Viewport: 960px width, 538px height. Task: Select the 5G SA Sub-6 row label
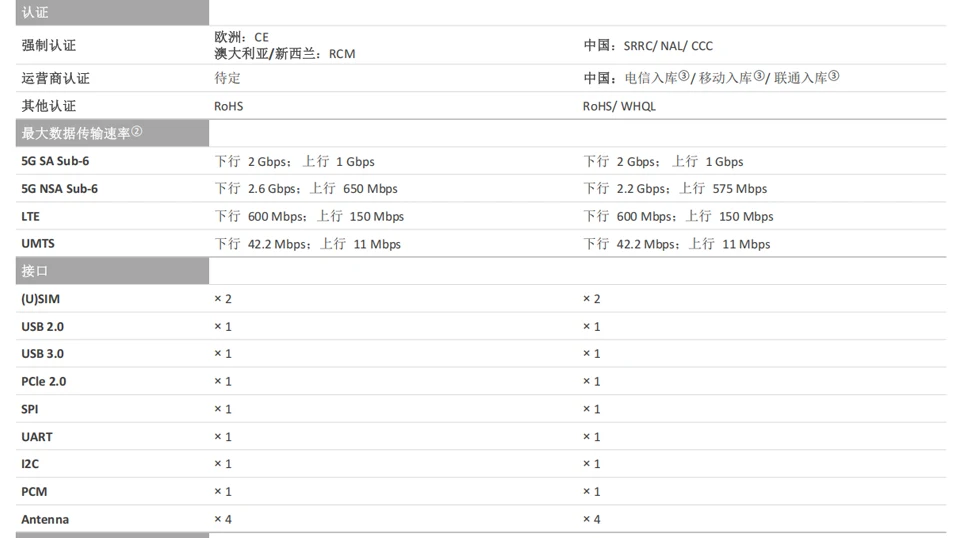click(x=62, y=161)
